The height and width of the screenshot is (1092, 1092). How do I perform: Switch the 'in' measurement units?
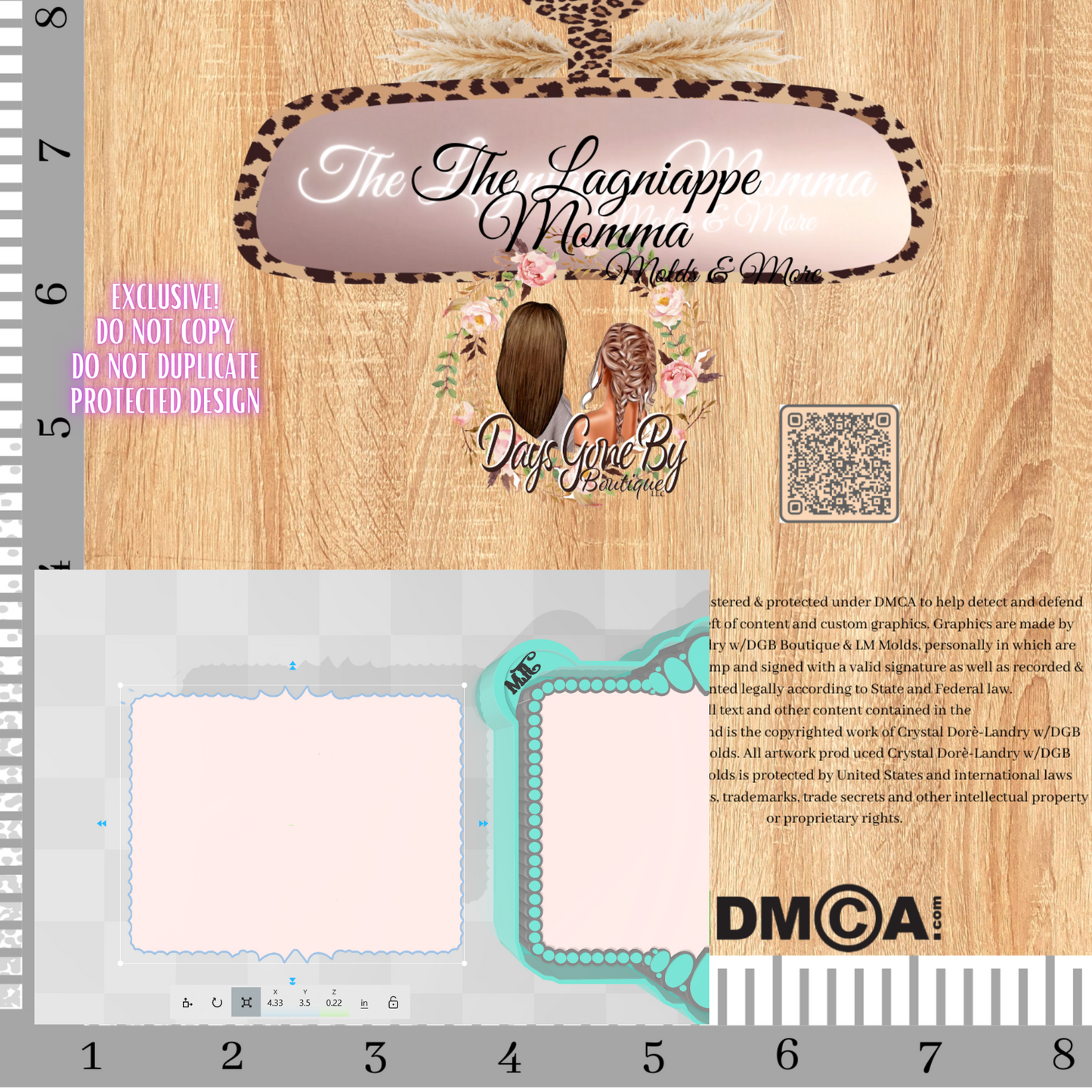[364, 1004]
